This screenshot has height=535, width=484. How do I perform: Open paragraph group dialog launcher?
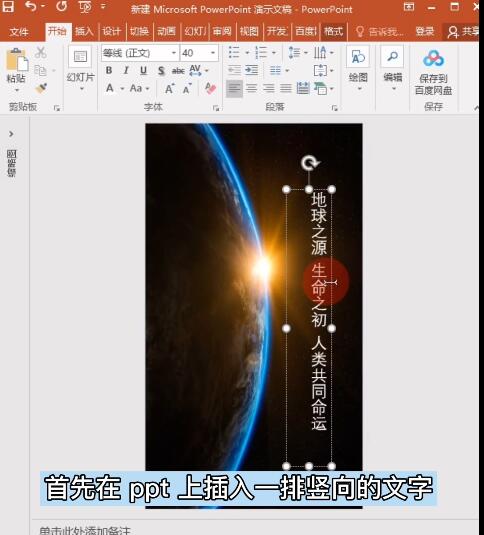[335, 108]
